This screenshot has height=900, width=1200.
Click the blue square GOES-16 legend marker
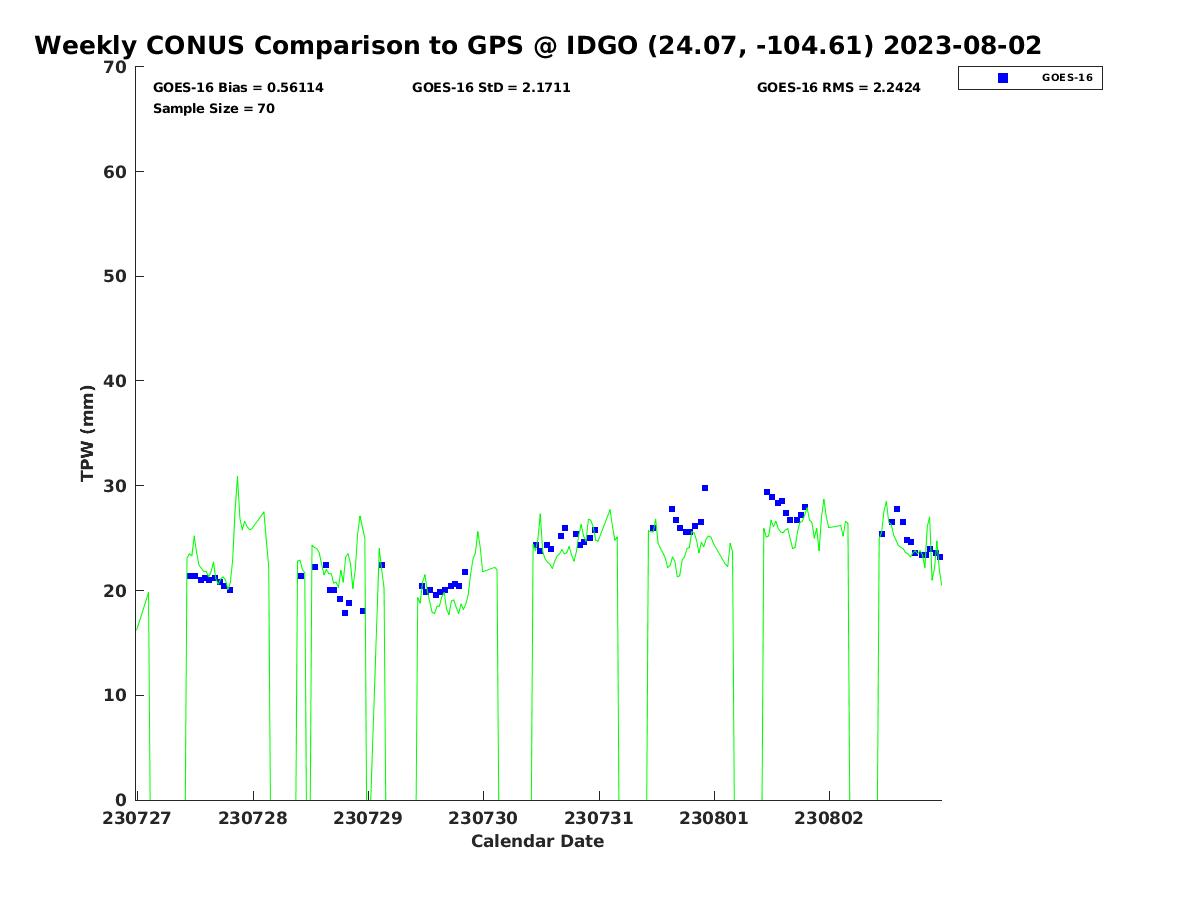[x=1002, y=78]
